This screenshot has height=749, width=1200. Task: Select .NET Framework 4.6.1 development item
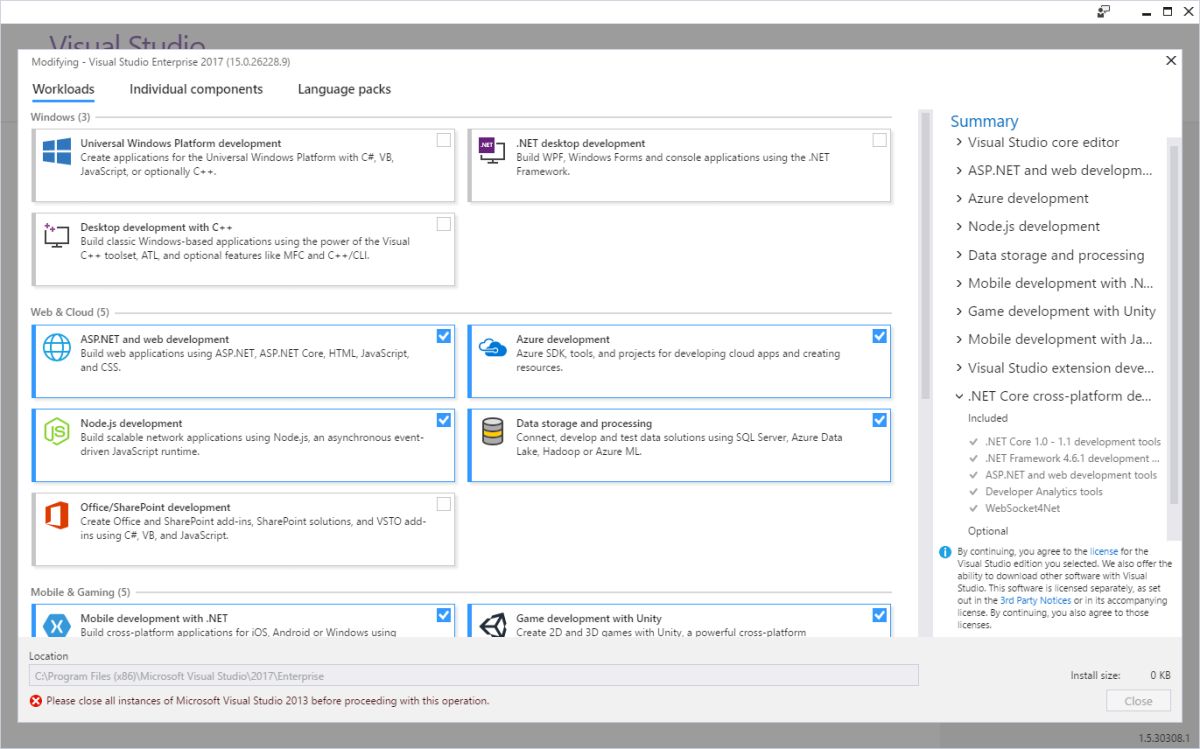[x=1073, y=458]
